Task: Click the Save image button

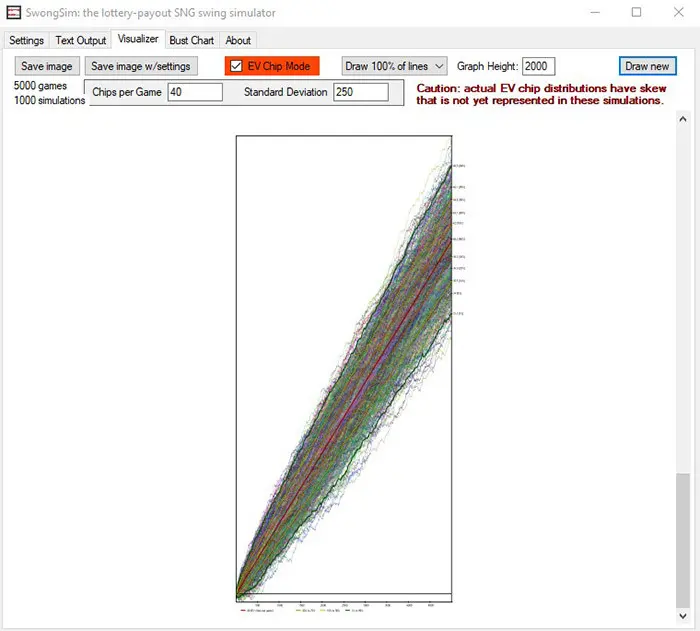Action: coord(46,66)
